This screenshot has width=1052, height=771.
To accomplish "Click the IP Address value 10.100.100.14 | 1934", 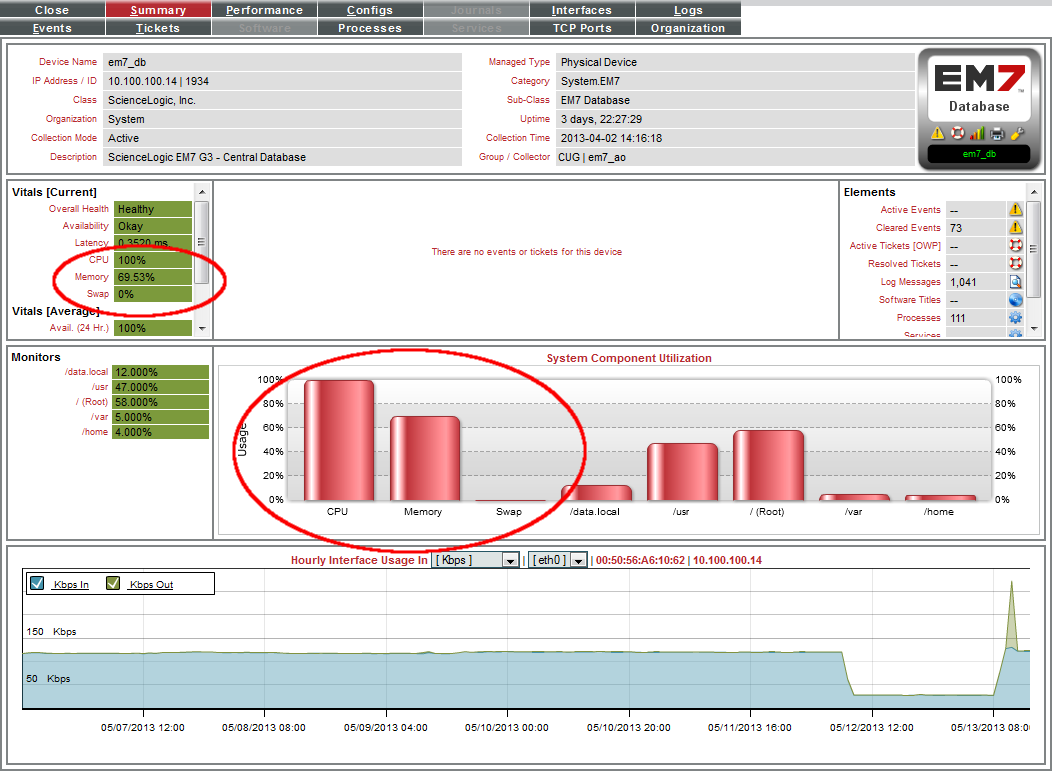I will (282, 81).
